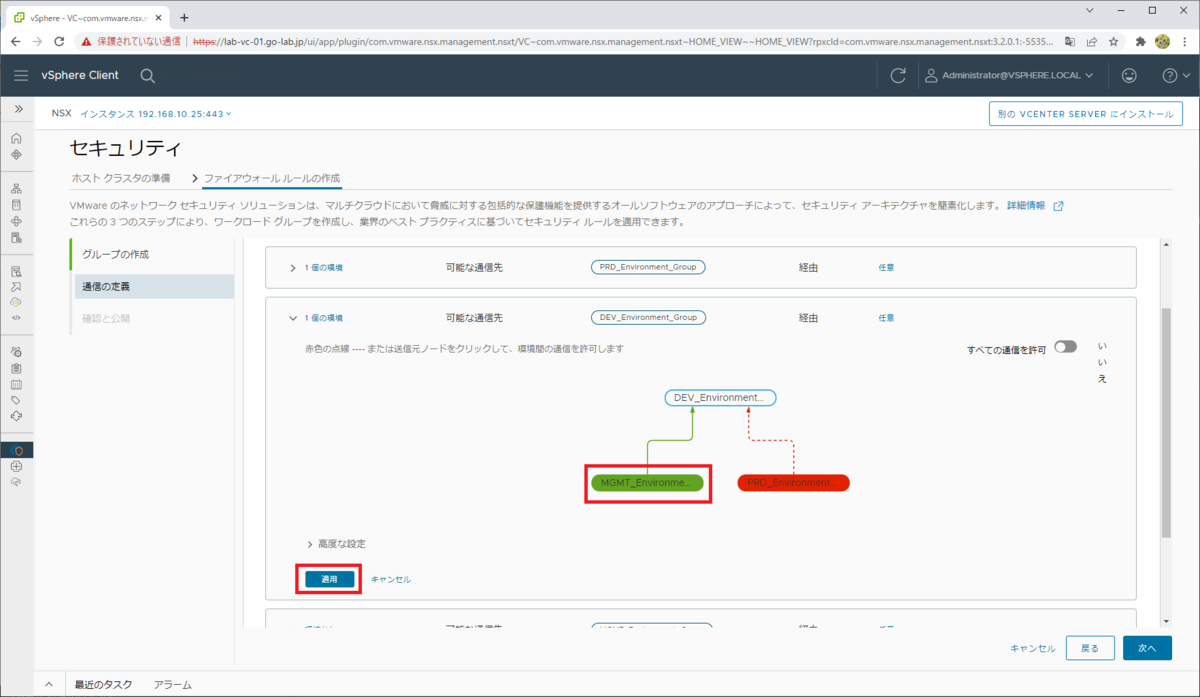This screenshot has width=1200, height=697.
Task: Open NSX instance 192.168.10.25:443 dropdown
Action: (156, 114)
